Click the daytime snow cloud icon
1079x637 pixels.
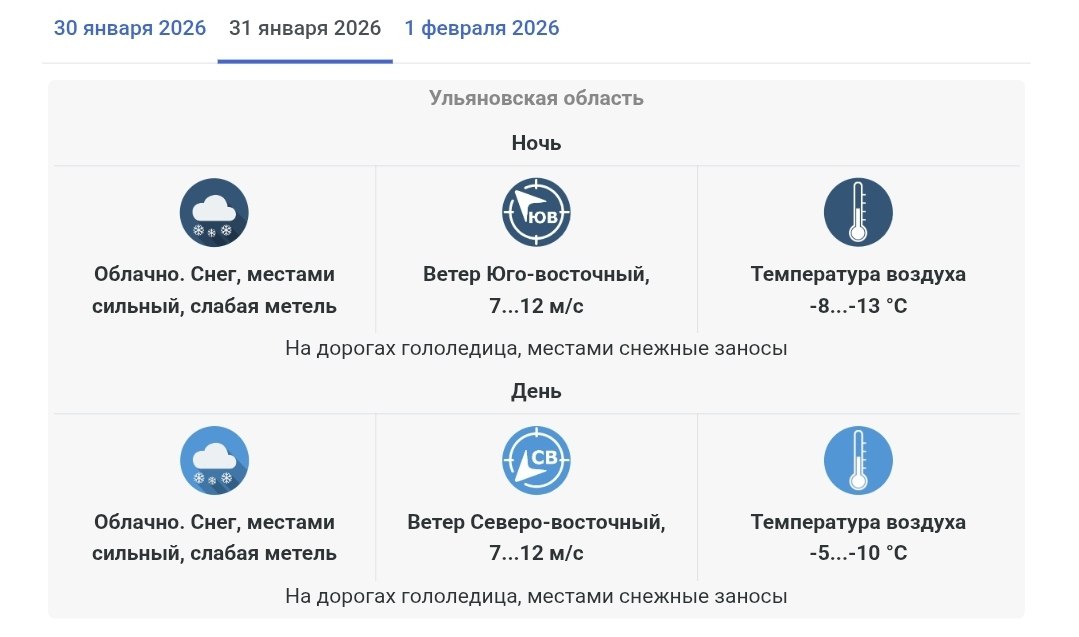point(214,461)
